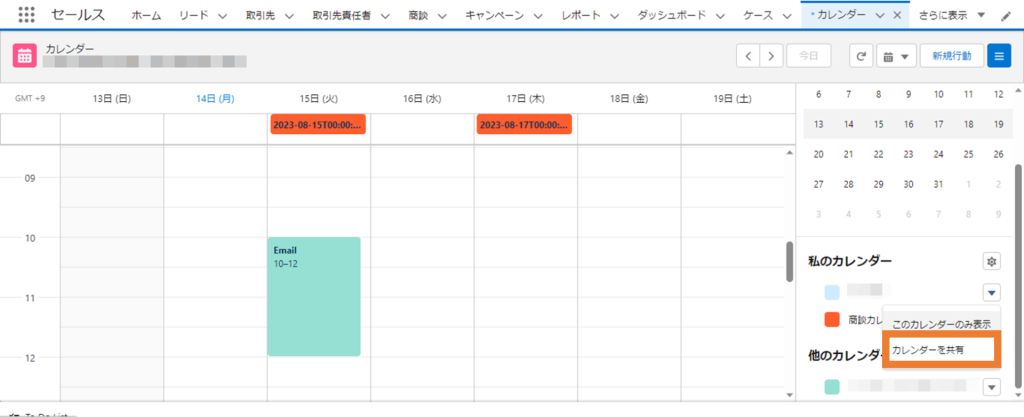
Task: Expand レポート chevron menu
Action: (615, 16)
